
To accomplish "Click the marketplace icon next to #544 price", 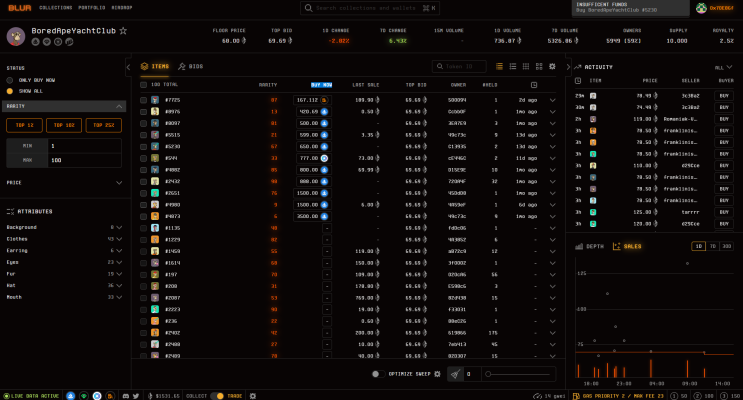I will pyautogui.click(x=325, y=158).
